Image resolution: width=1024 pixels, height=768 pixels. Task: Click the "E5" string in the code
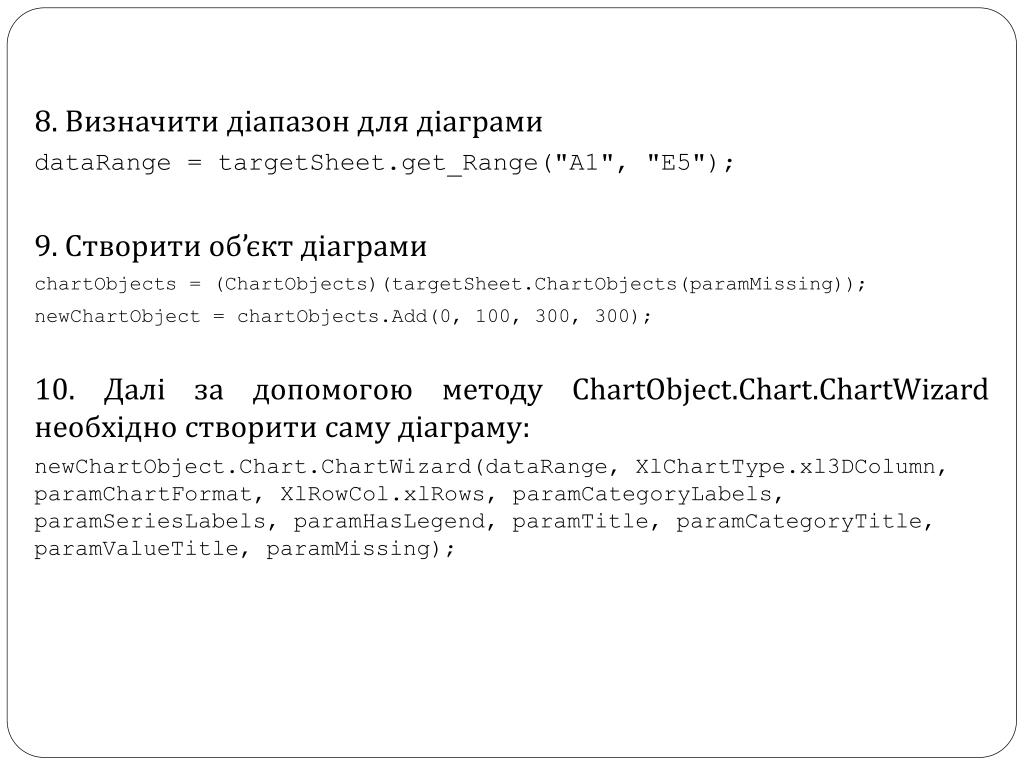coord(676,162)
